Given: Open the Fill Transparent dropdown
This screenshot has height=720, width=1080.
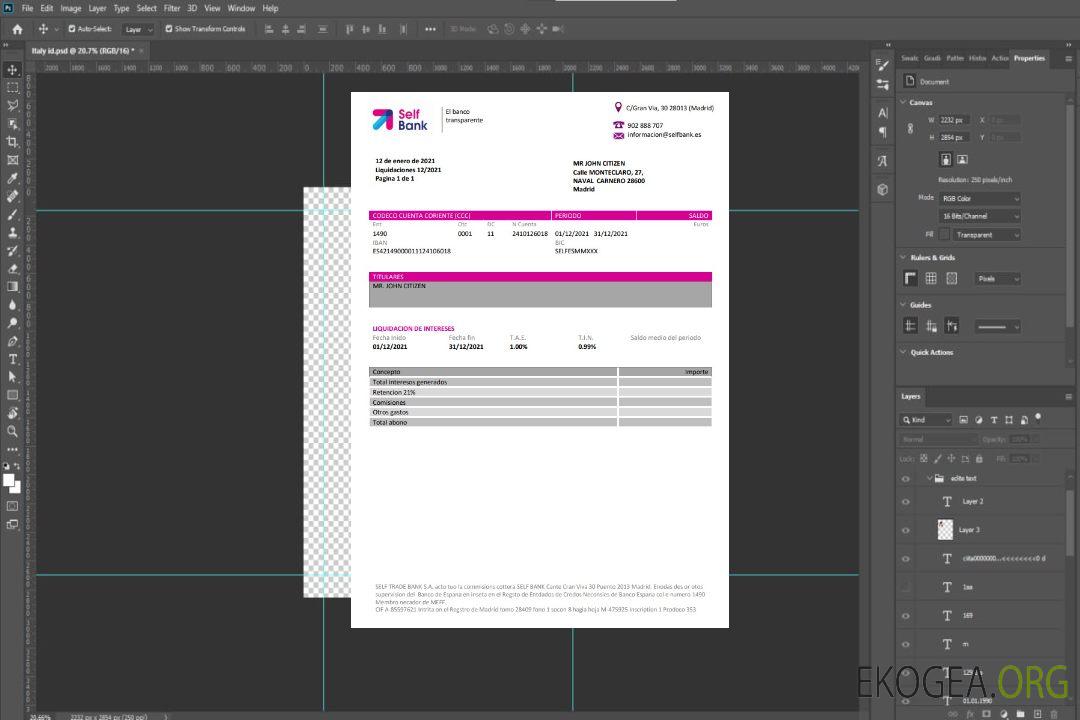Looking at the screenshot, I should tap(987, 235).
